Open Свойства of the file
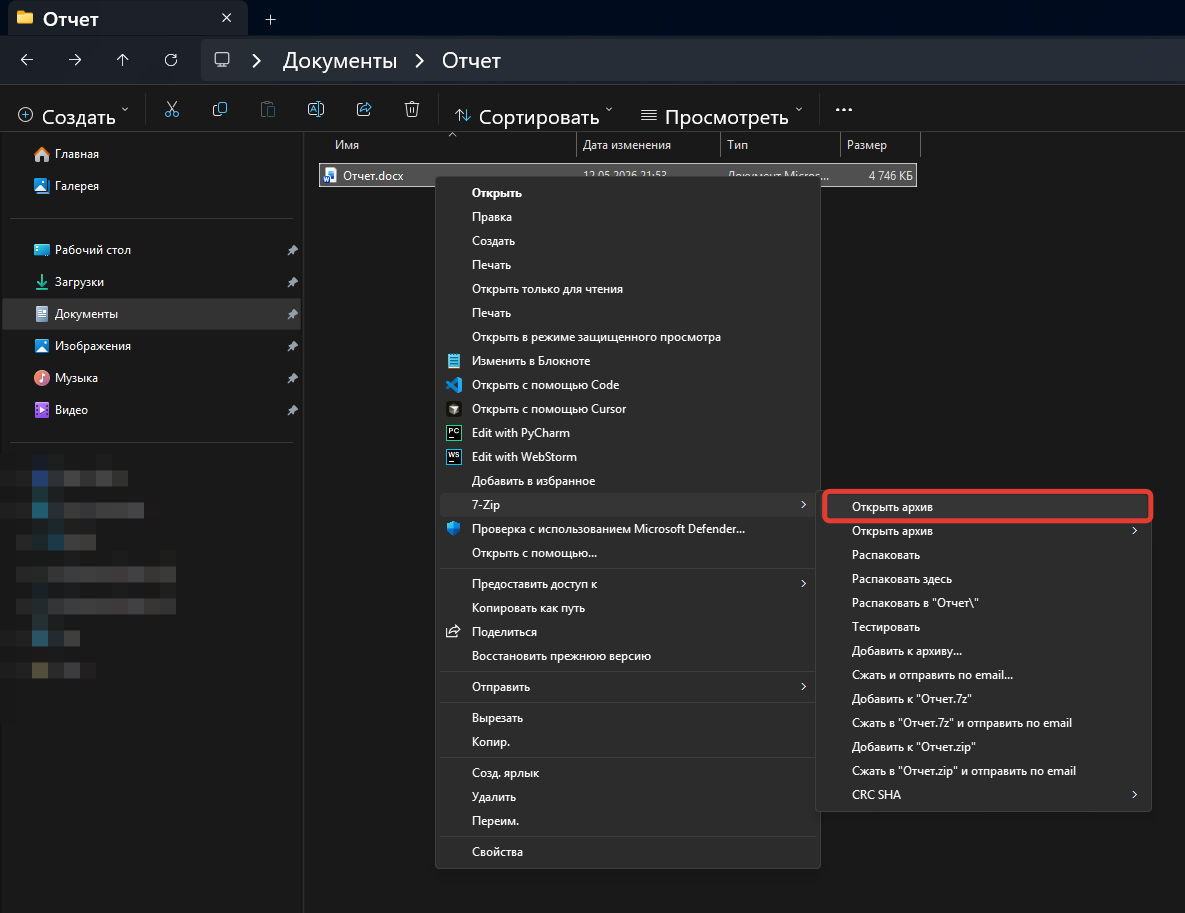Screen dimensions: 1185x913 pos(627,852)
